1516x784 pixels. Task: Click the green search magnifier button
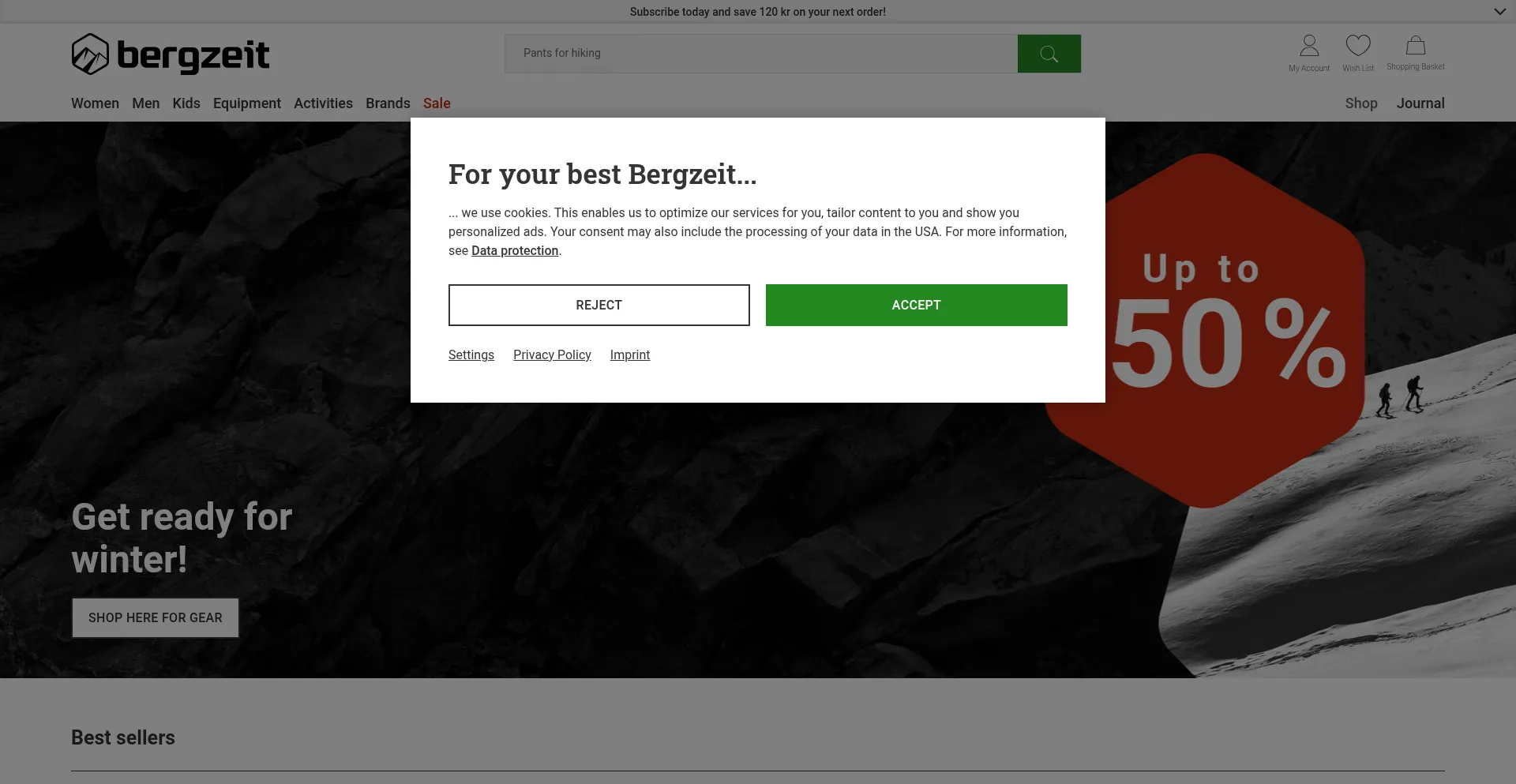[1049, 54]
